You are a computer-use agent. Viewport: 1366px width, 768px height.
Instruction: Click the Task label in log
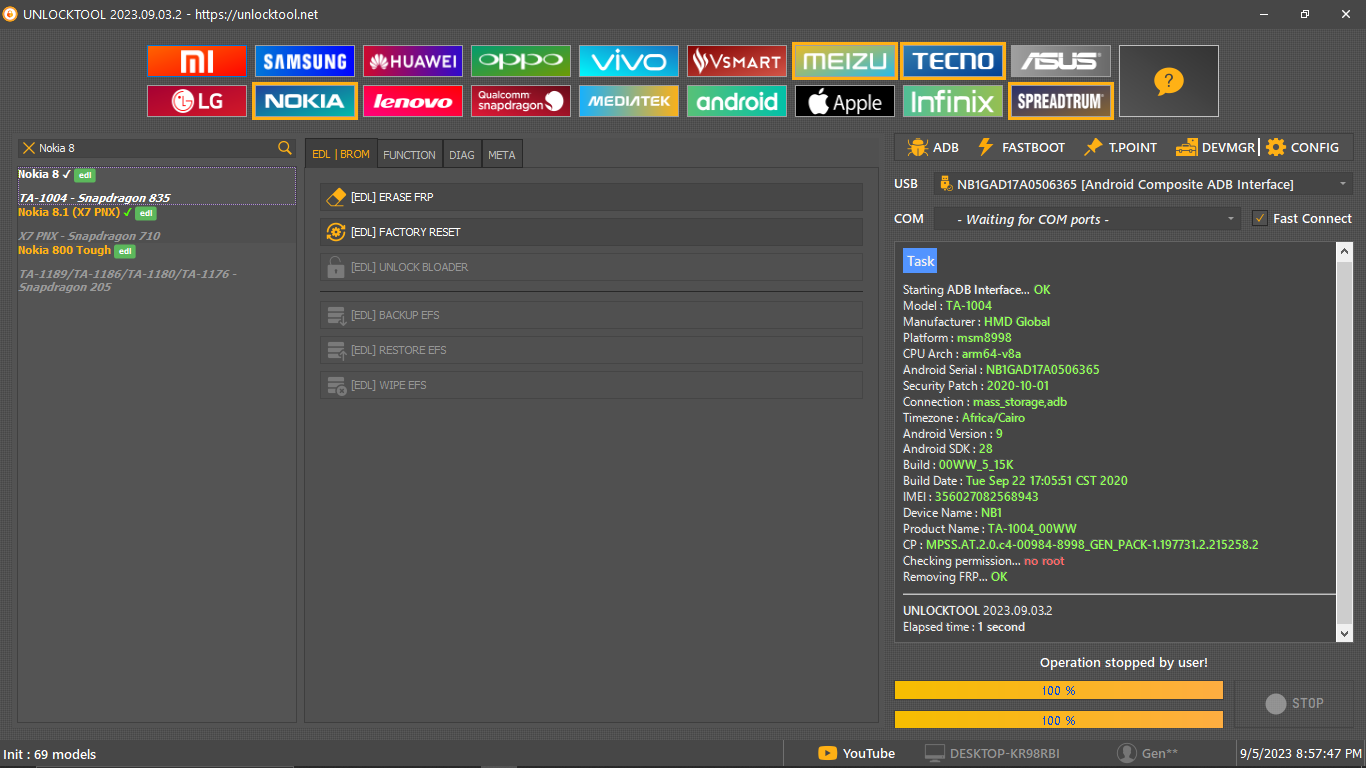pyautogui.click(x=920, y=261)
